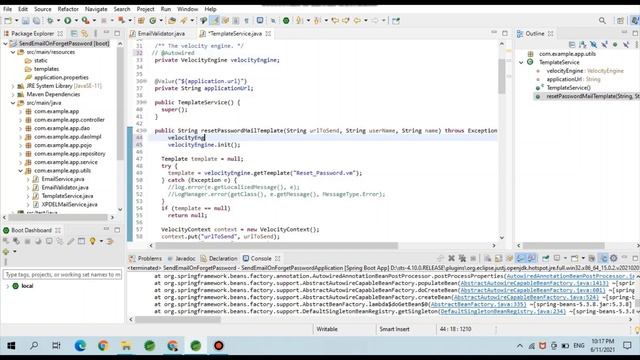Click the Last Edit Location toolbar icon
The image size is (640, 360).
[x=335, y=20]
